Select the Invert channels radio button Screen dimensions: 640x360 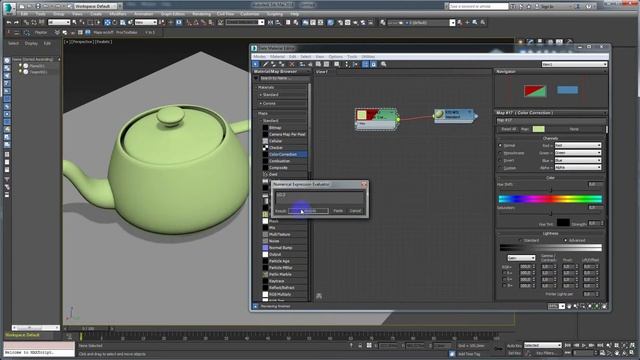point(500,160)
